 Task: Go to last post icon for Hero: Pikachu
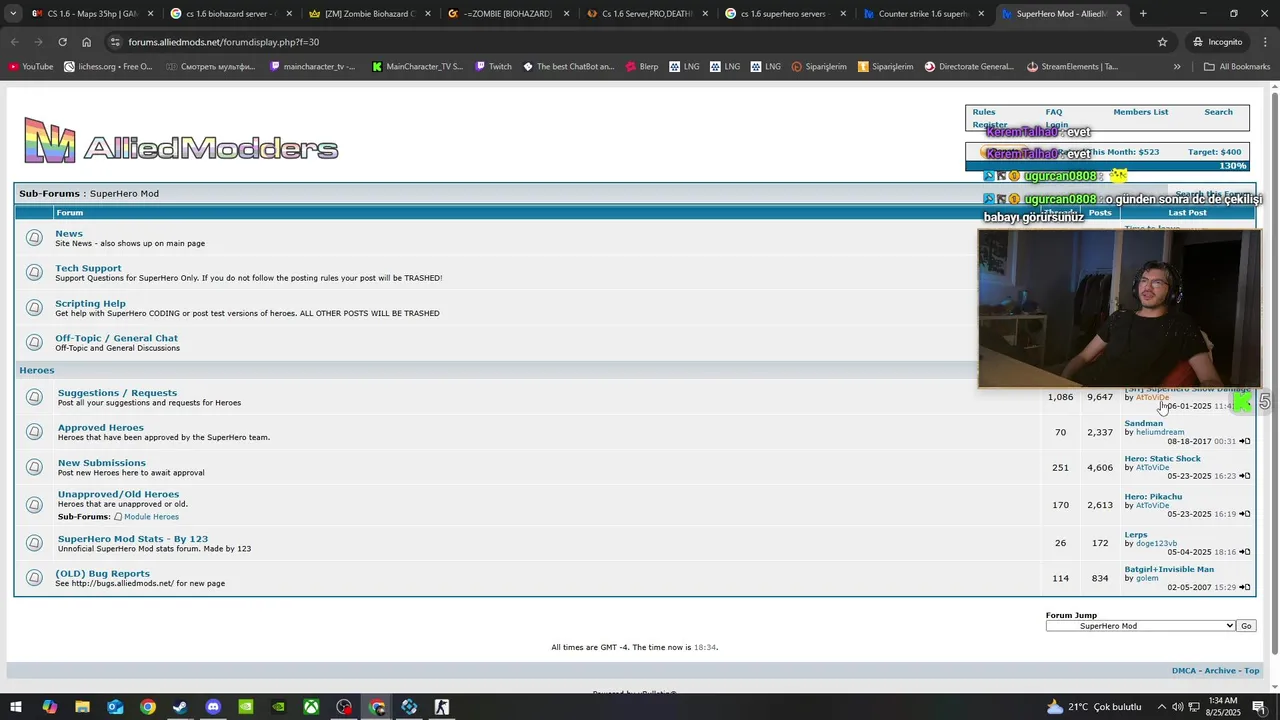[1245, 514]
